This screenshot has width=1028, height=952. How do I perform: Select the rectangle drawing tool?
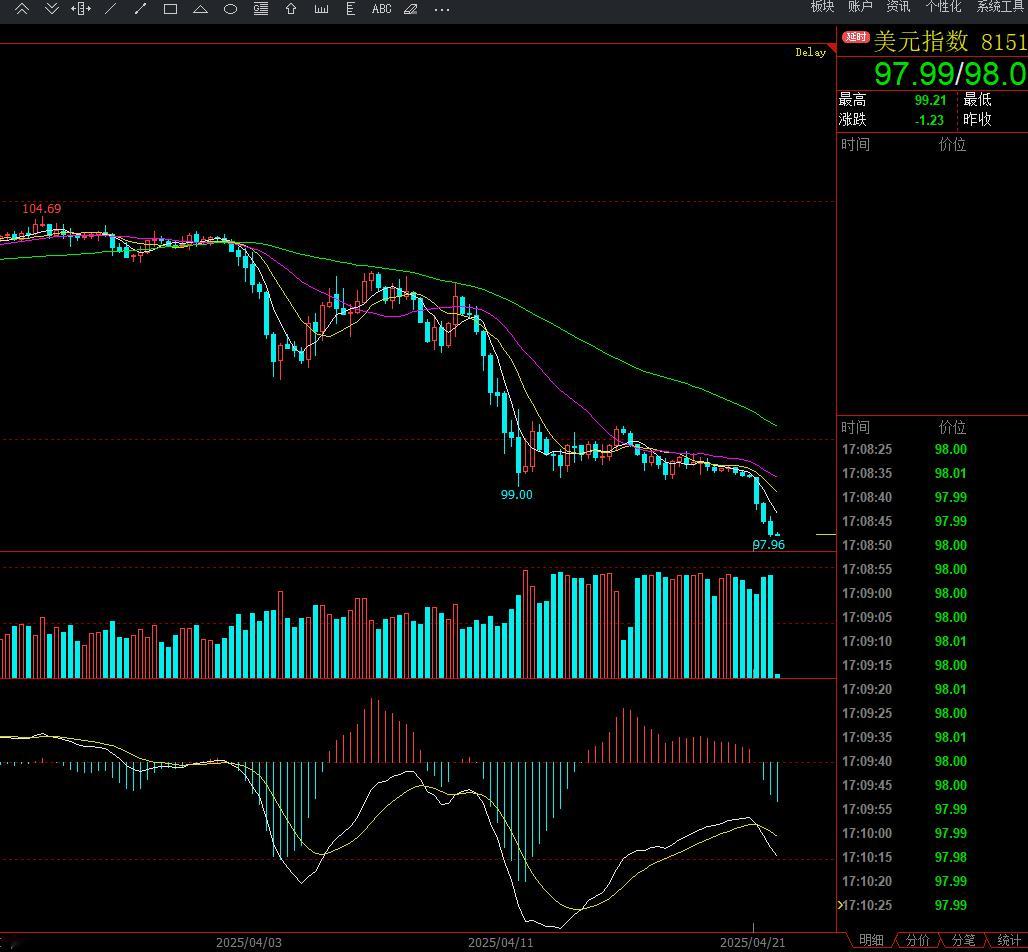(x=170, y=9)
